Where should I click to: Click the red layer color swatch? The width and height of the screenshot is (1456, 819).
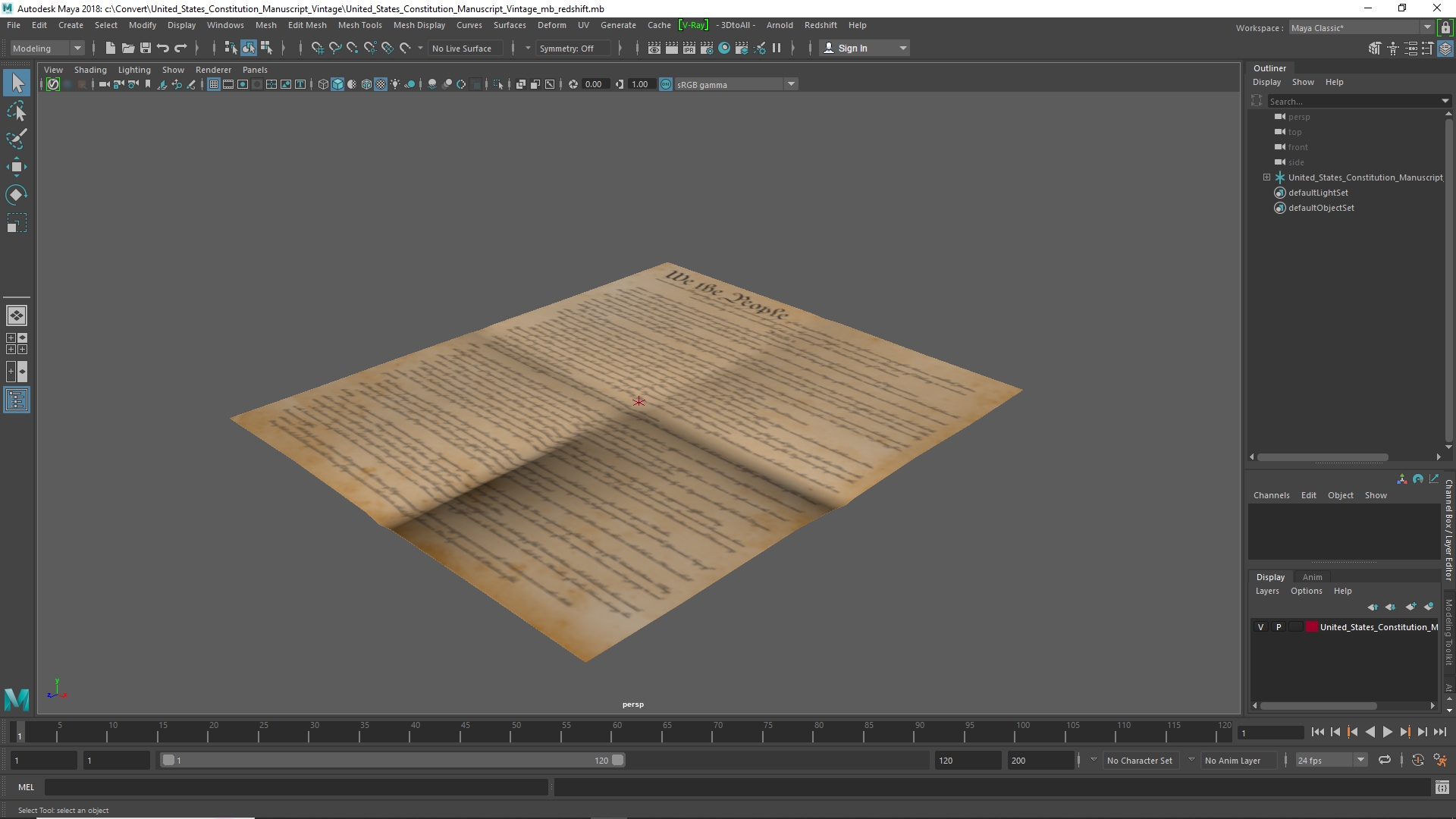coord(1311,627)
